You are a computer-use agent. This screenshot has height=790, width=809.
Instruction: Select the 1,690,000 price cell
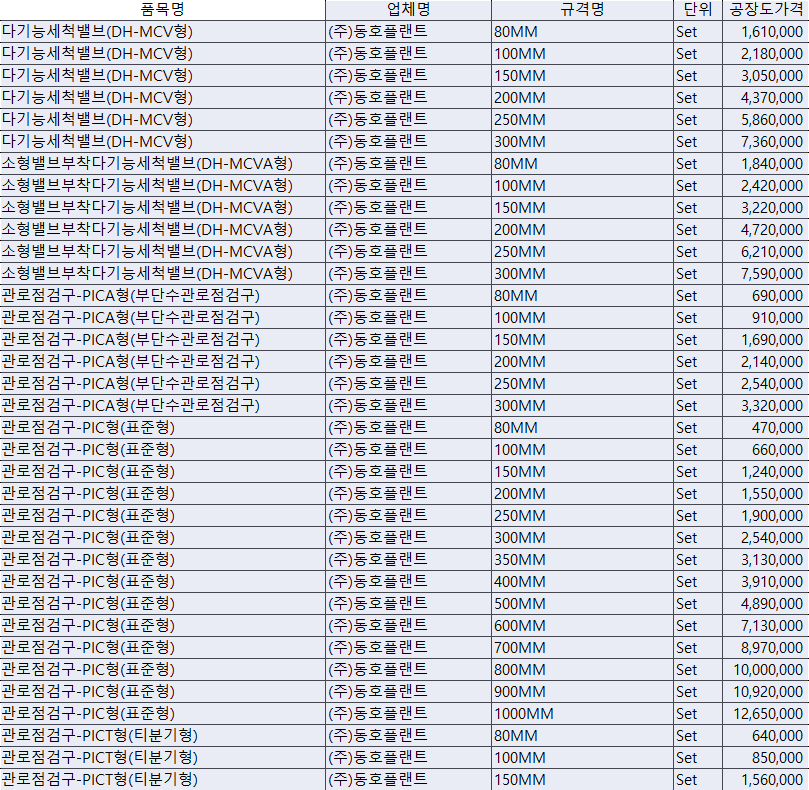click(x=766, y=340)
